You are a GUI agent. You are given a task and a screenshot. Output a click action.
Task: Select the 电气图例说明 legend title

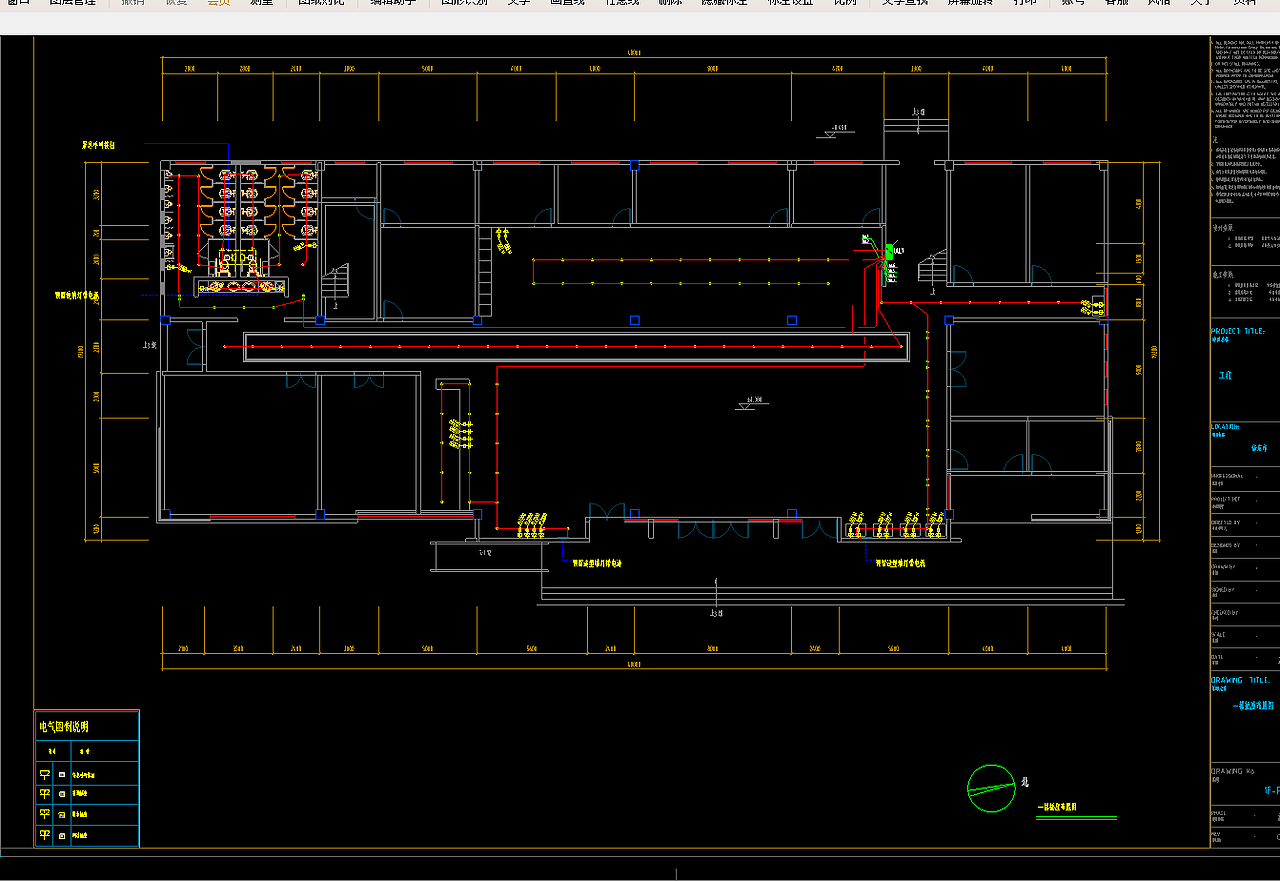(x=64, y=727)
